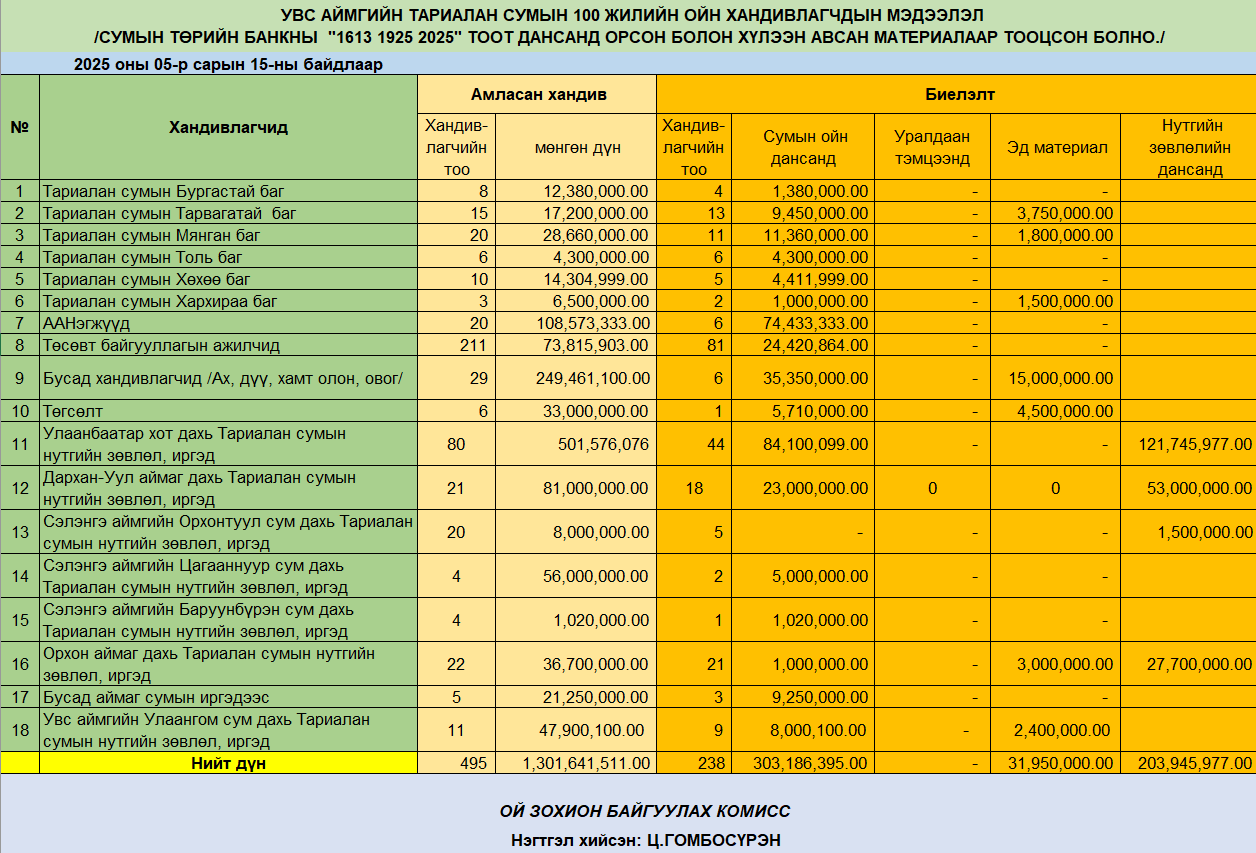
Task: Select the materials total "31,950,000.00"
Action: [x=1060, y=763]
